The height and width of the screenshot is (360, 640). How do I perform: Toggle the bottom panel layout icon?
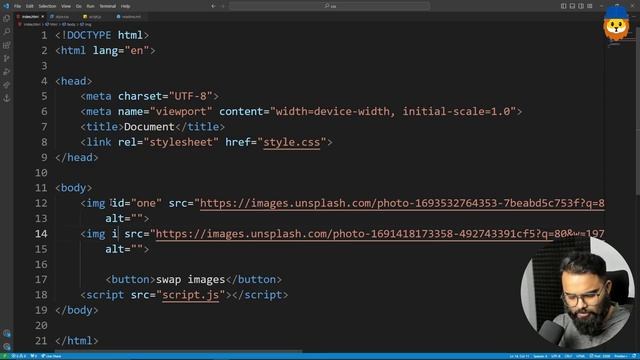click(572, 6)
